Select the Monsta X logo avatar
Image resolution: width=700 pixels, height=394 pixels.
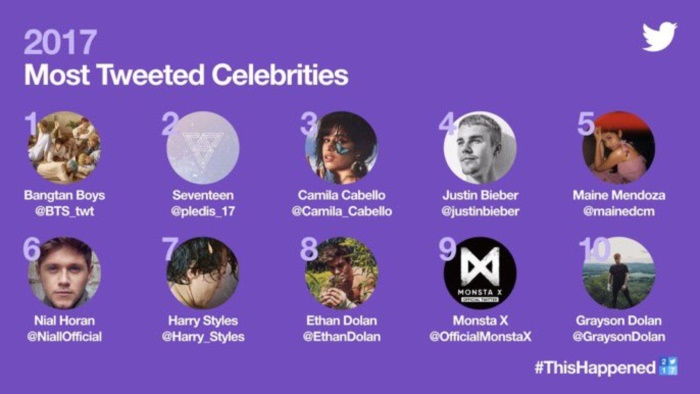[480, 273]
